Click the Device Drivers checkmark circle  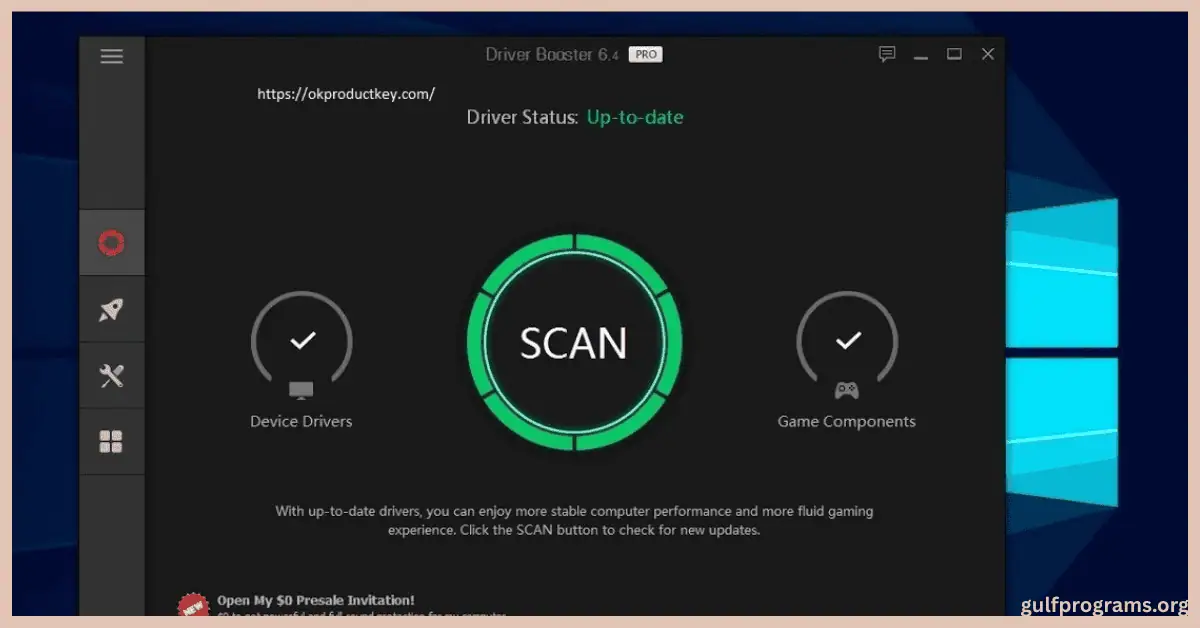pyautogui.click(x=301, y=338)
